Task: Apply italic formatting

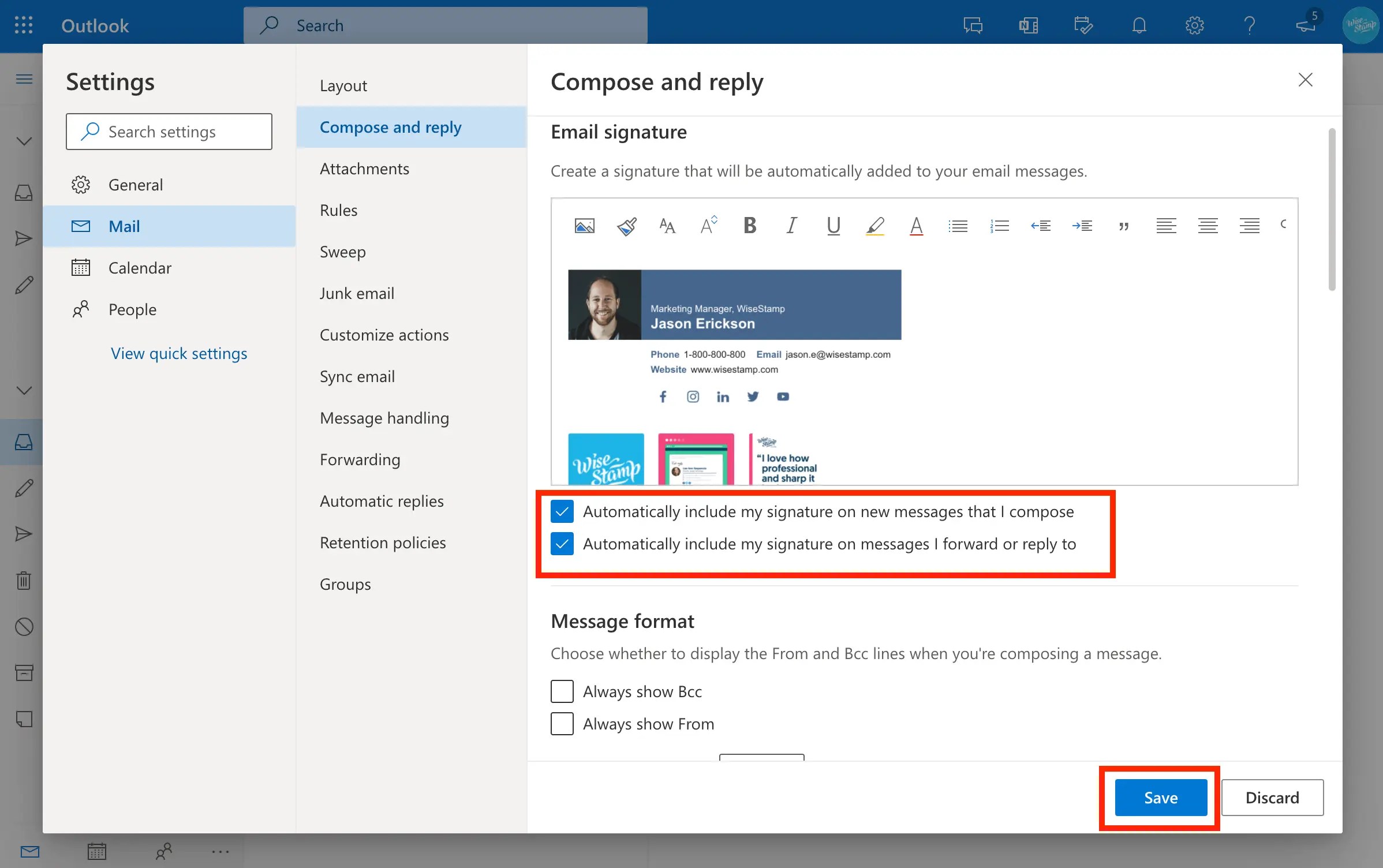Action: tap(791, 225)
